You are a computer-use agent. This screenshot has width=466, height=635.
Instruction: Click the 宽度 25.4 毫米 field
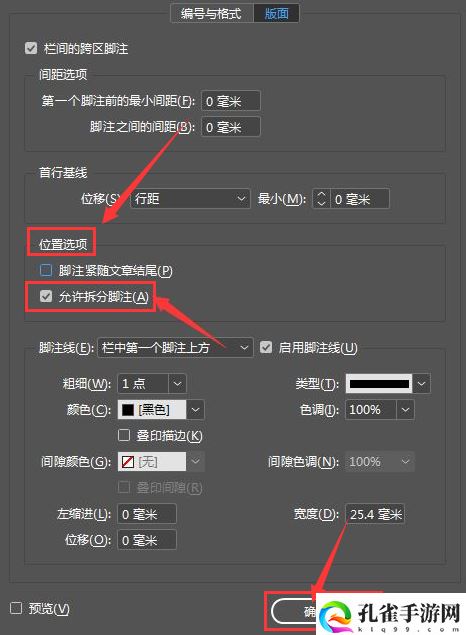click(375, 514)
